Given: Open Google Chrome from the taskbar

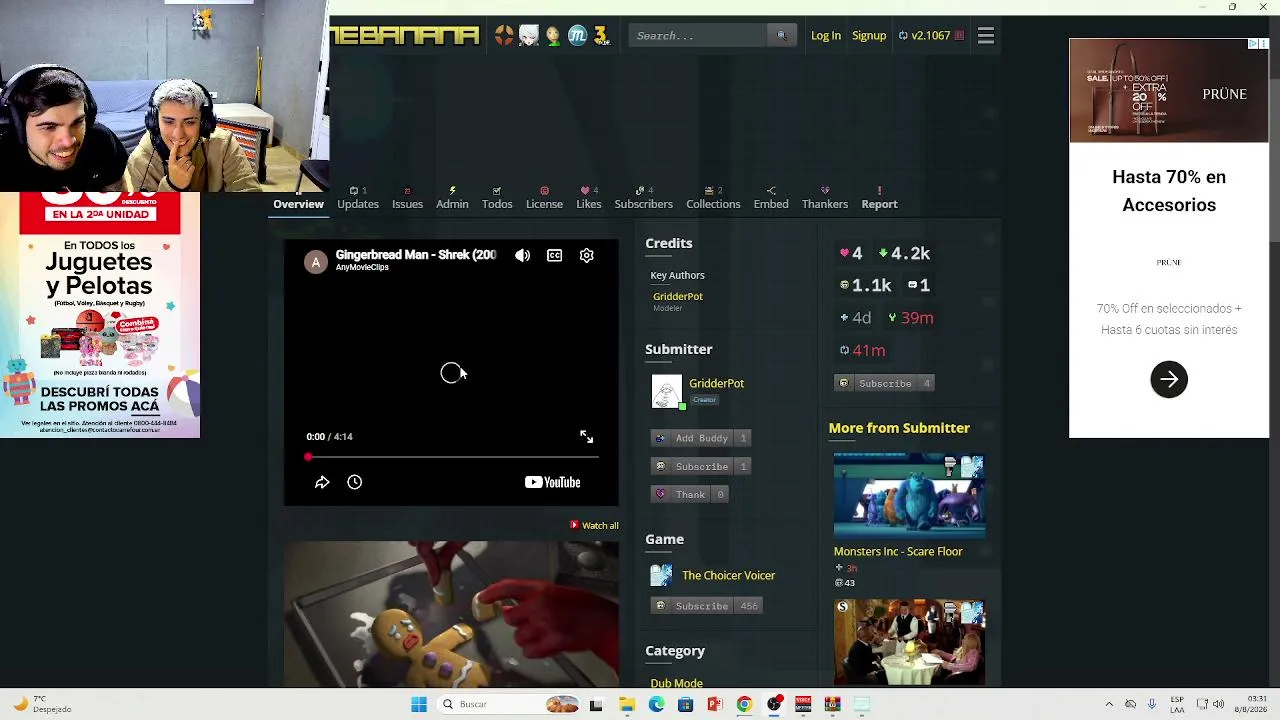Looking at the screenshot, I should tap(744, 704).
